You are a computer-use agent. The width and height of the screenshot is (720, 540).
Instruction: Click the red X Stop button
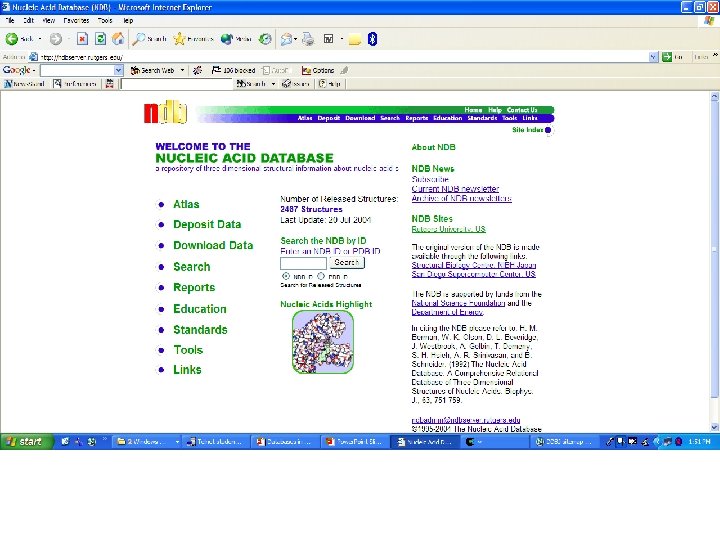82,39
